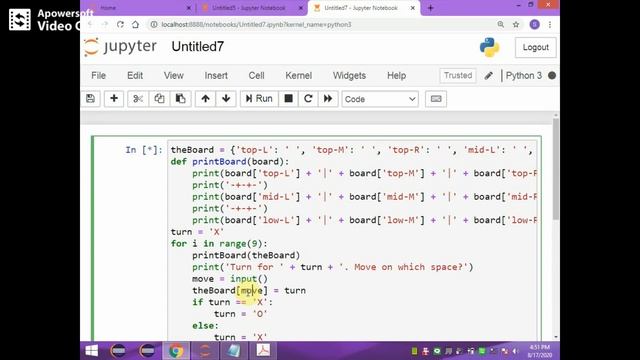
Task: Click the line "if turn == 'X':"
Action: 232,302
